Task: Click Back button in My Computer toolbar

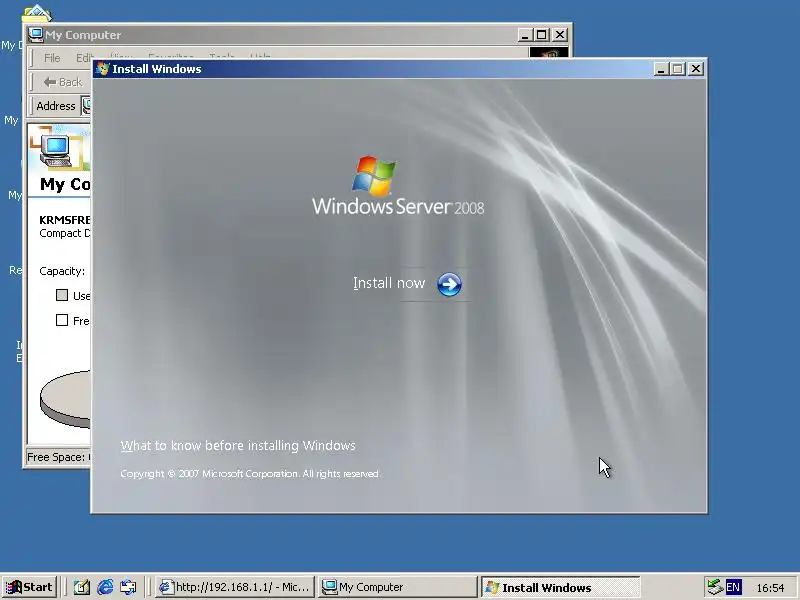Action: point(63,82)
